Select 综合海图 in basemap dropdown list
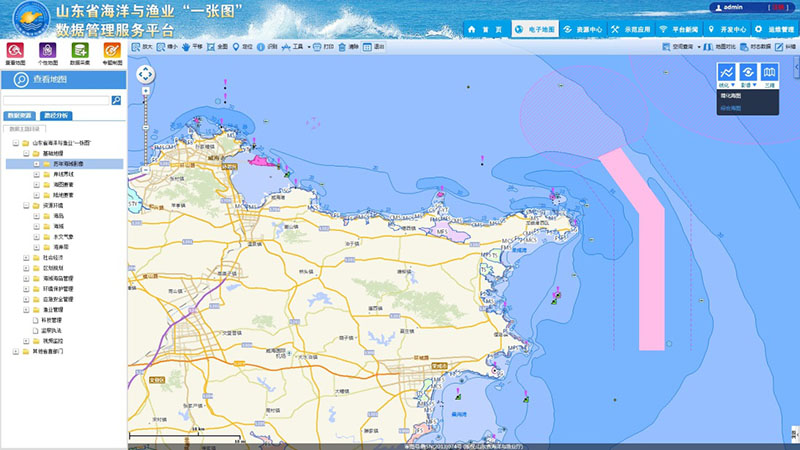This screenshot has width=800, height=450. (731, 108)
